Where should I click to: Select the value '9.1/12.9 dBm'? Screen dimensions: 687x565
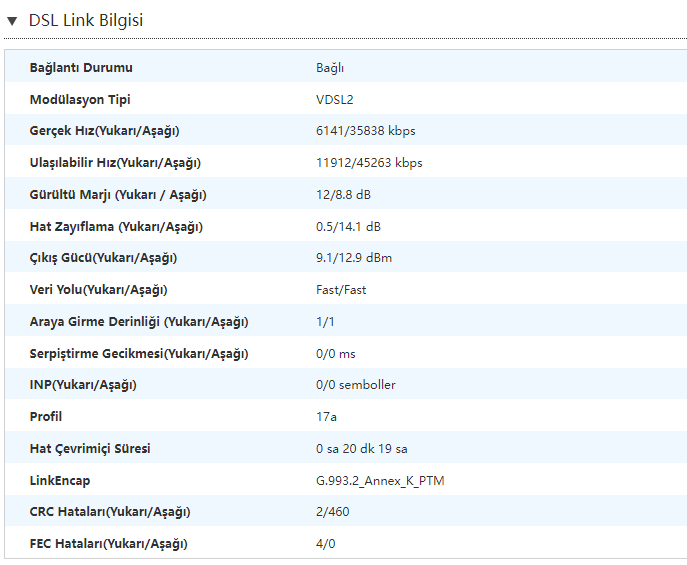coord(354,258)
